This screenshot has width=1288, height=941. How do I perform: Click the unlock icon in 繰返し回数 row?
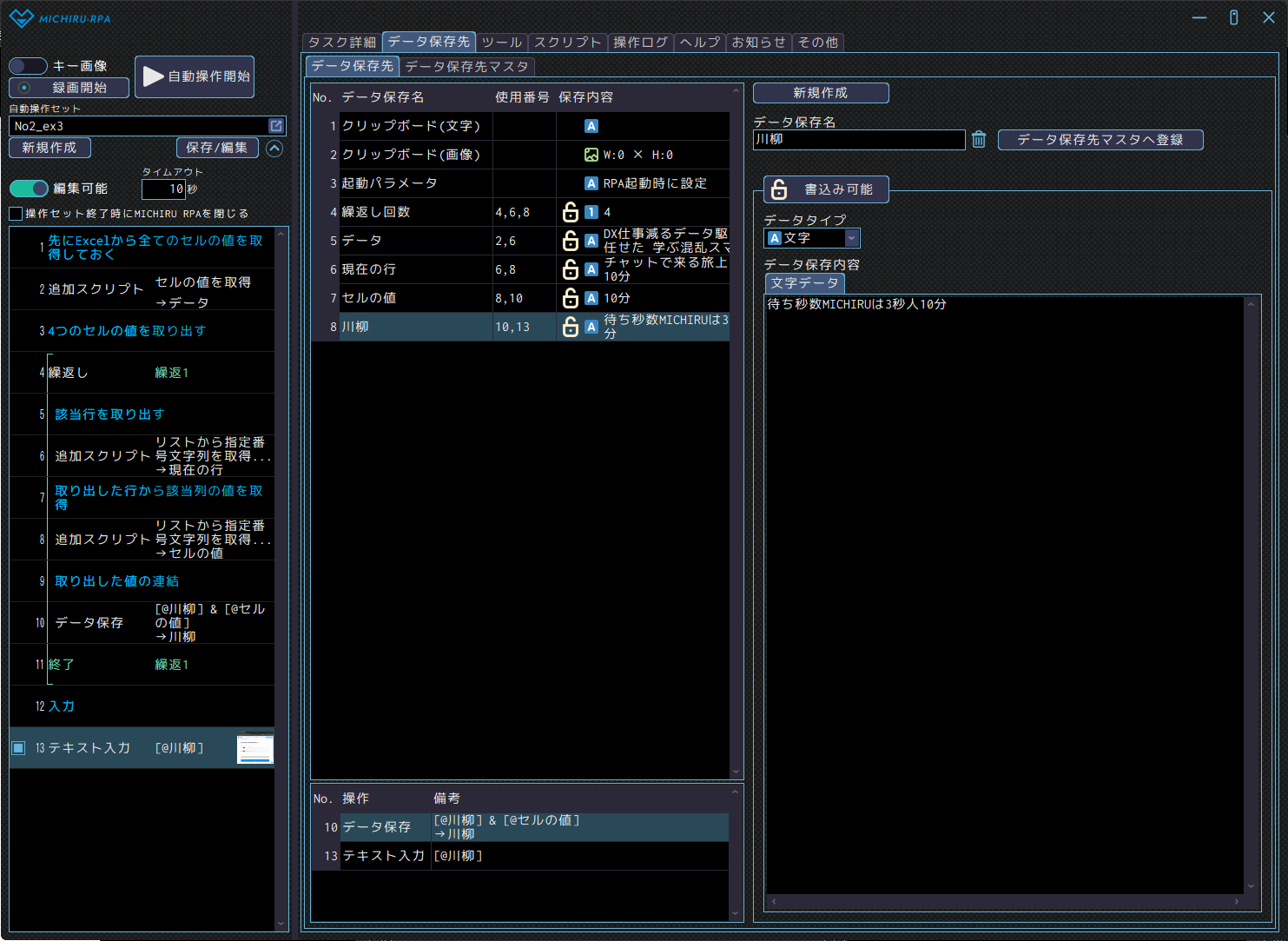(571, 212)
